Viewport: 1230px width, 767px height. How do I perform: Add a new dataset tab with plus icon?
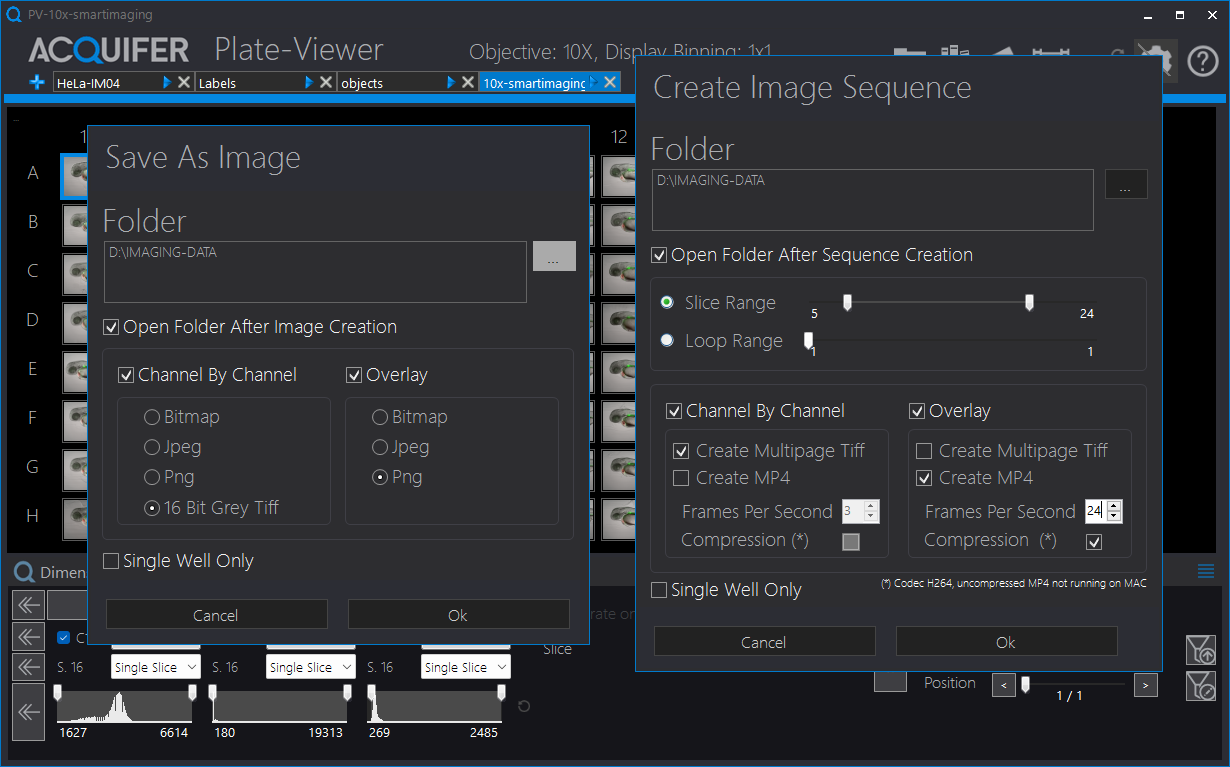tap(37, 83)
